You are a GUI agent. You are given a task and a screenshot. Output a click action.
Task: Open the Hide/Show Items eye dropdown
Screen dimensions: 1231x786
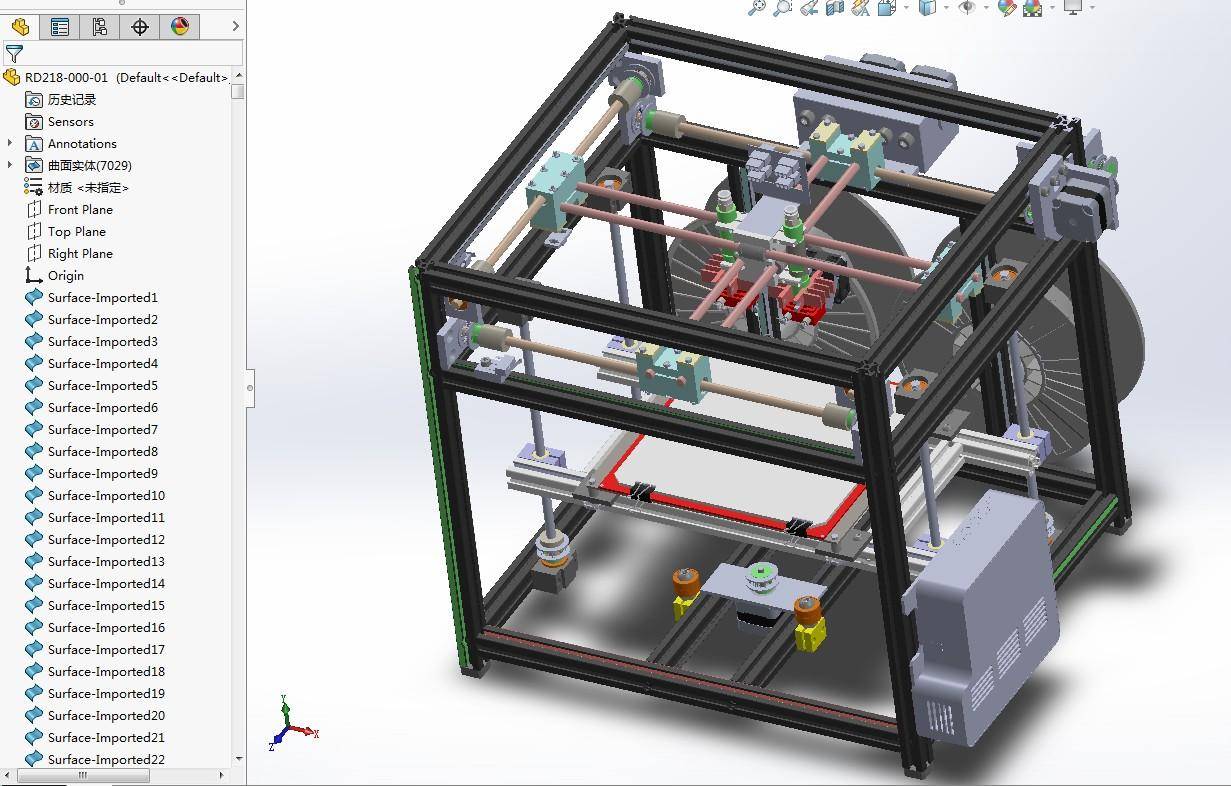[986, 7]
